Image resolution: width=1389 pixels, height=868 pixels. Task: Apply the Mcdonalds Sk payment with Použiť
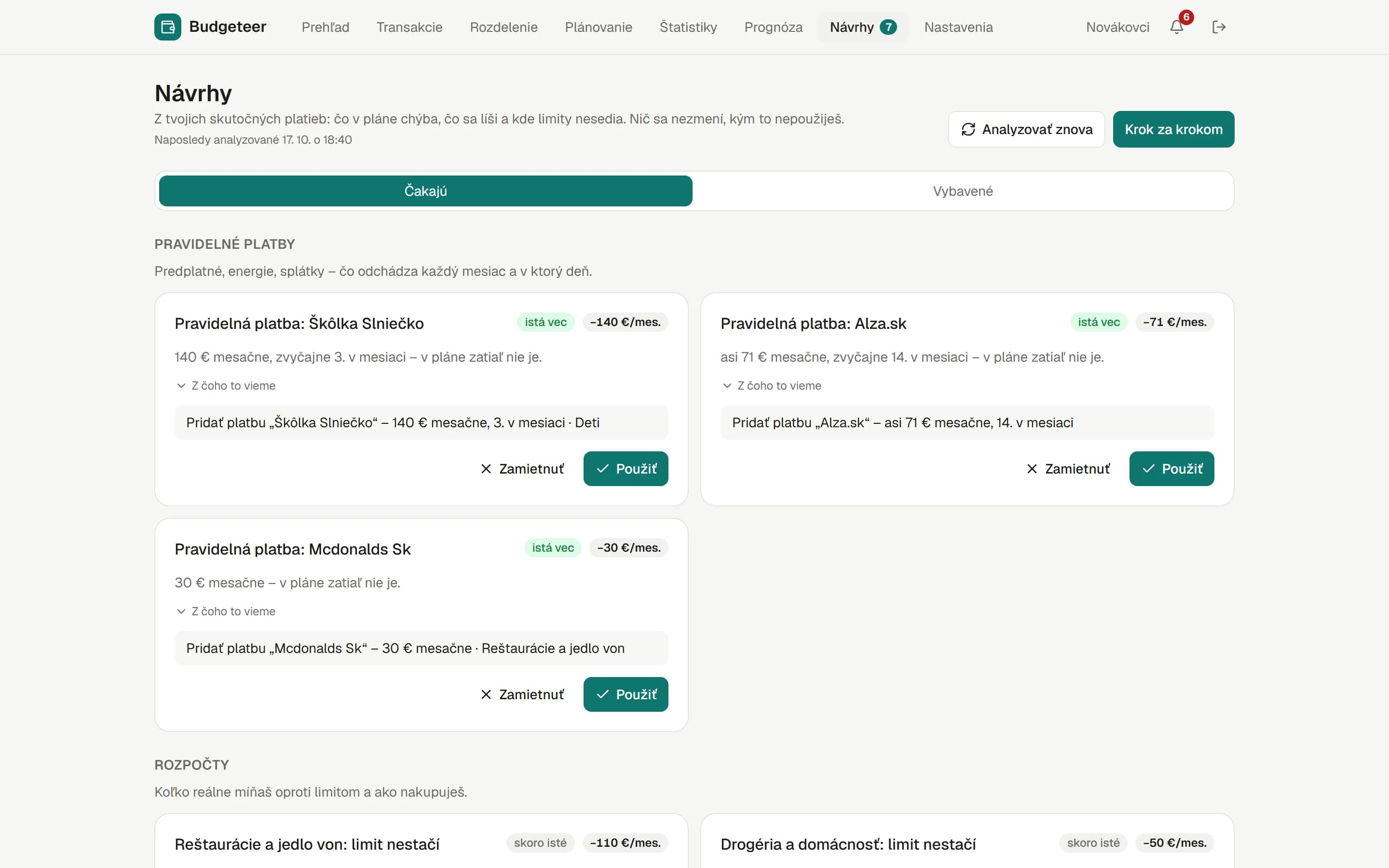(626, 694)
